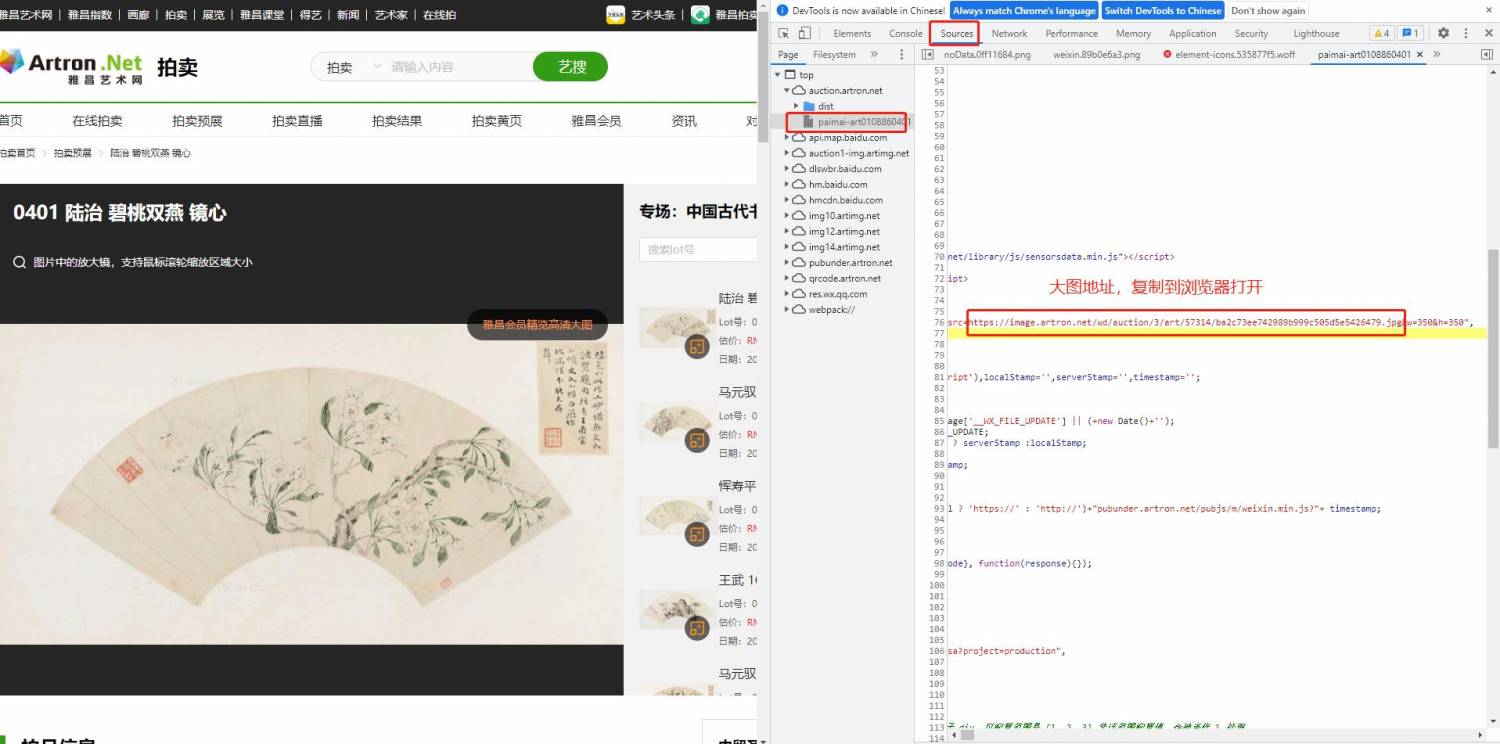This screenshot has height=744, width=1500.
Task: Switch to the Network tab
Action: [1009, 33]
